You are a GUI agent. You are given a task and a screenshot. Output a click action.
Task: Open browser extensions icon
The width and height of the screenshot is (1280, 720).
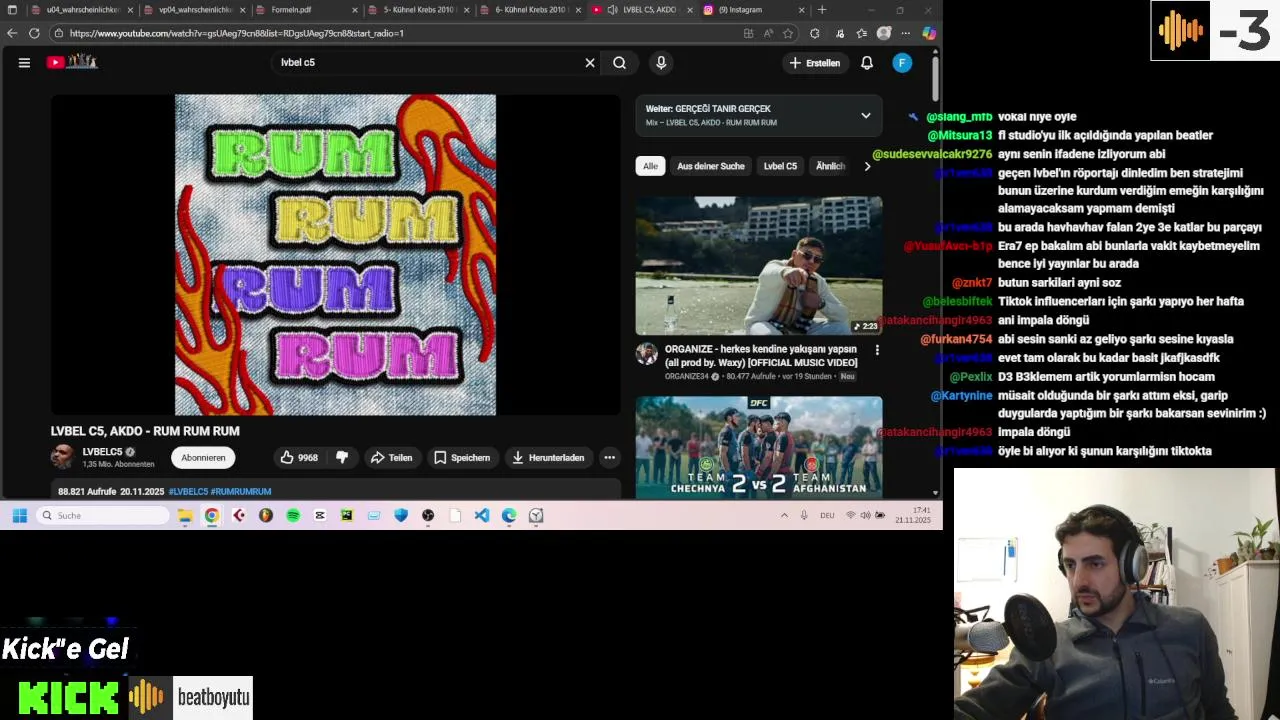tap(814, 33)
